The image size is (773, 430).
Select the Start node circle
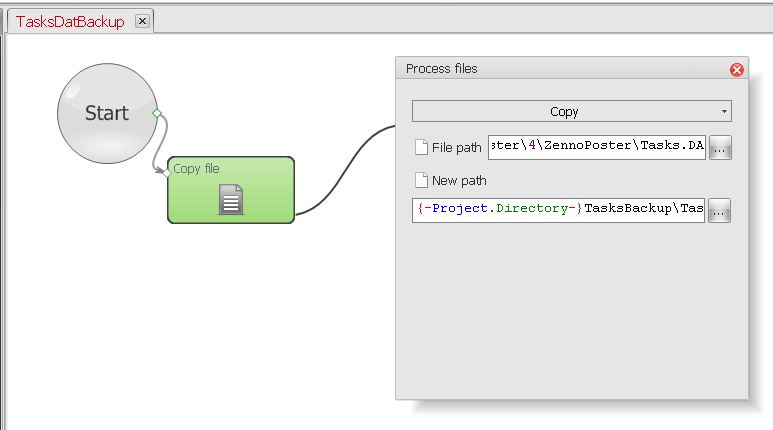pos(105,113)
